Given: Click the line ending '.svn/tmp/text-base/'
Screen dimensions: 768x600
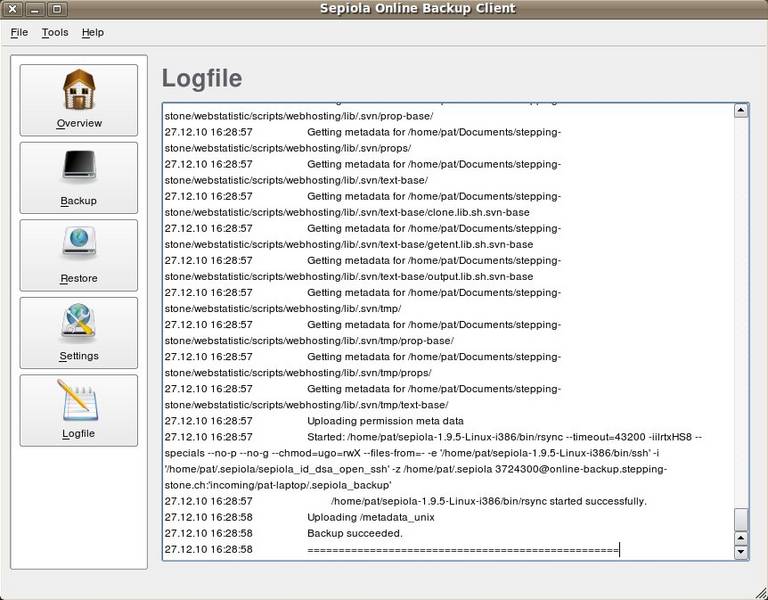Looking at the screenshot, I should (x=307, y=405).
